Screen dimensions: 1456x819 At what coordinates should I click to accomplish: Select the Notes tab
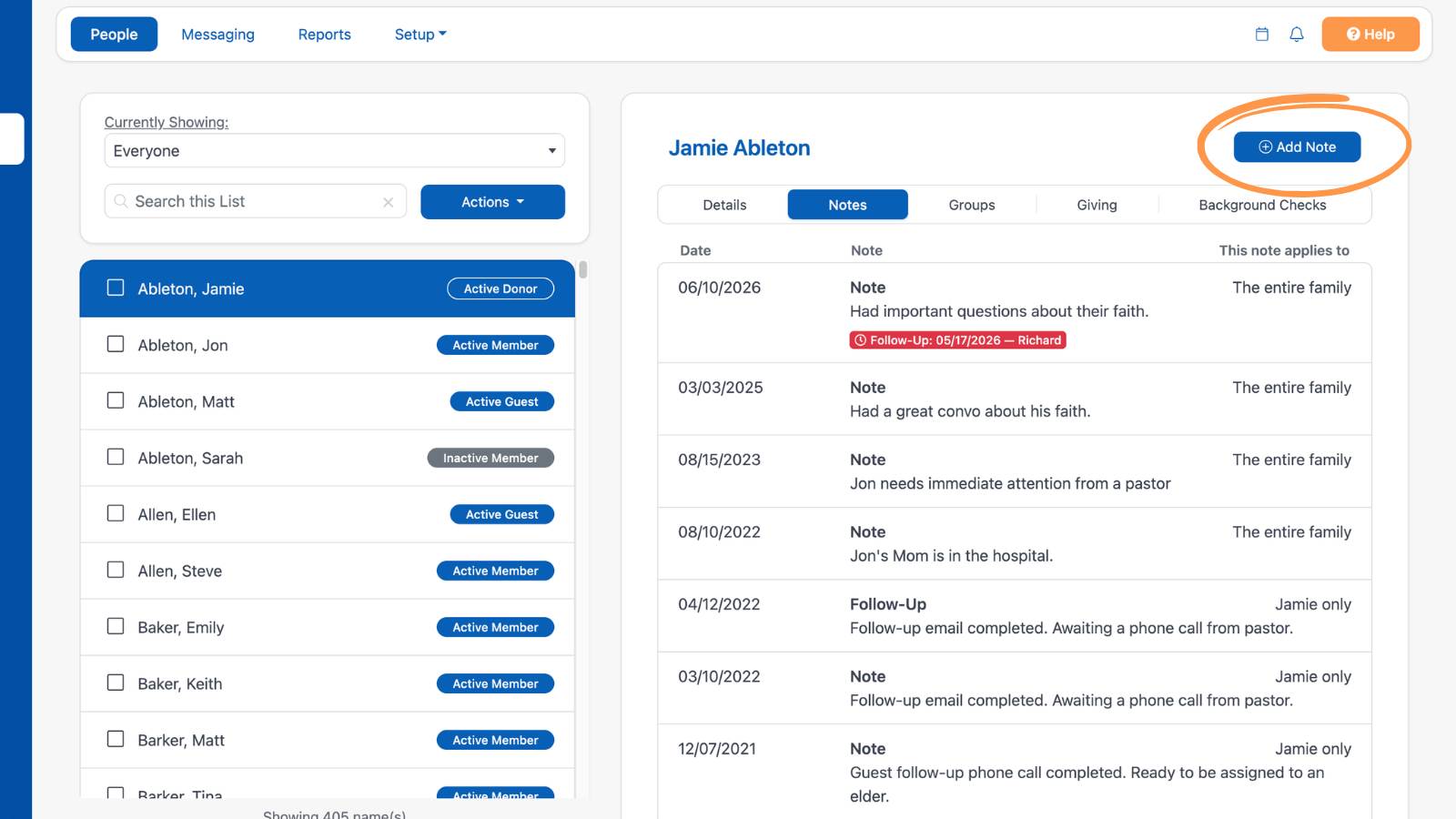847,205
